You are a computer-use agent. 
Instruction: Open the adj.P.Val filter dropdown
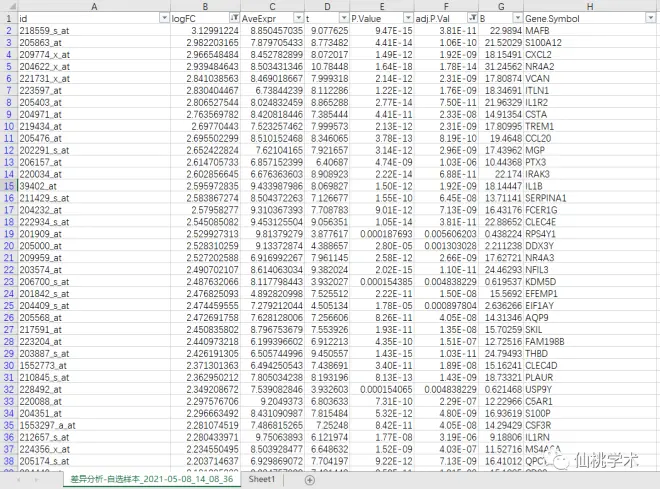[473, 18]
